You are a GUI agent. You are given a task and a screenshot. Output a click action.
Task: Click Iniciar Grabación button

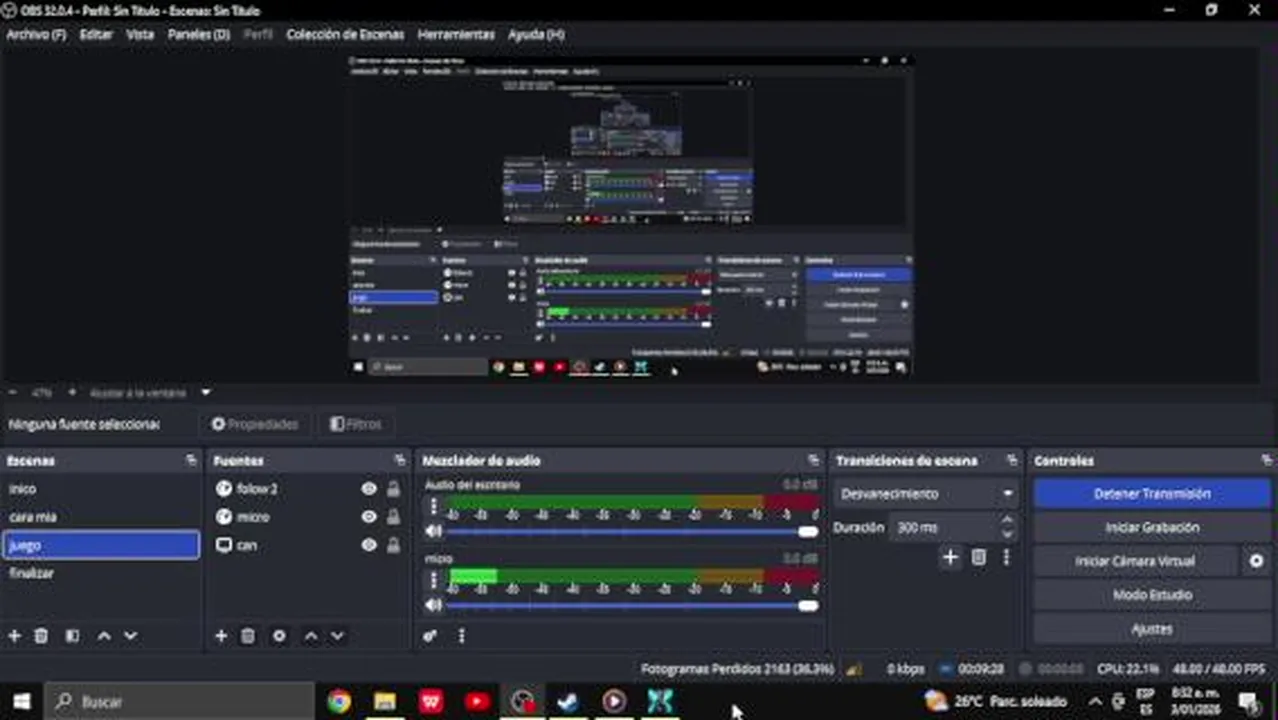click(1152, 527)
